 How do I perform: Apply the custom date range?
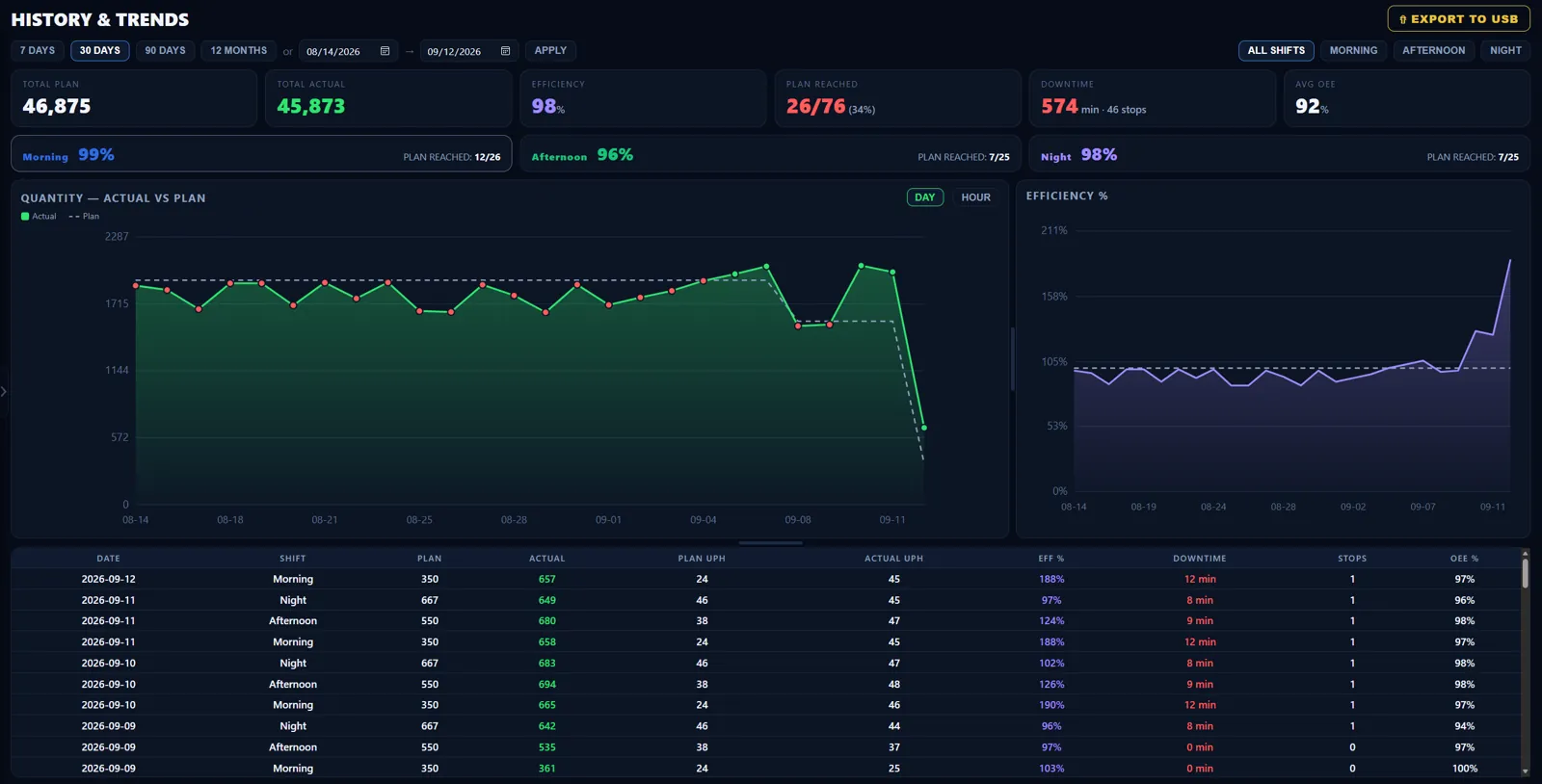tap(550, 51)
